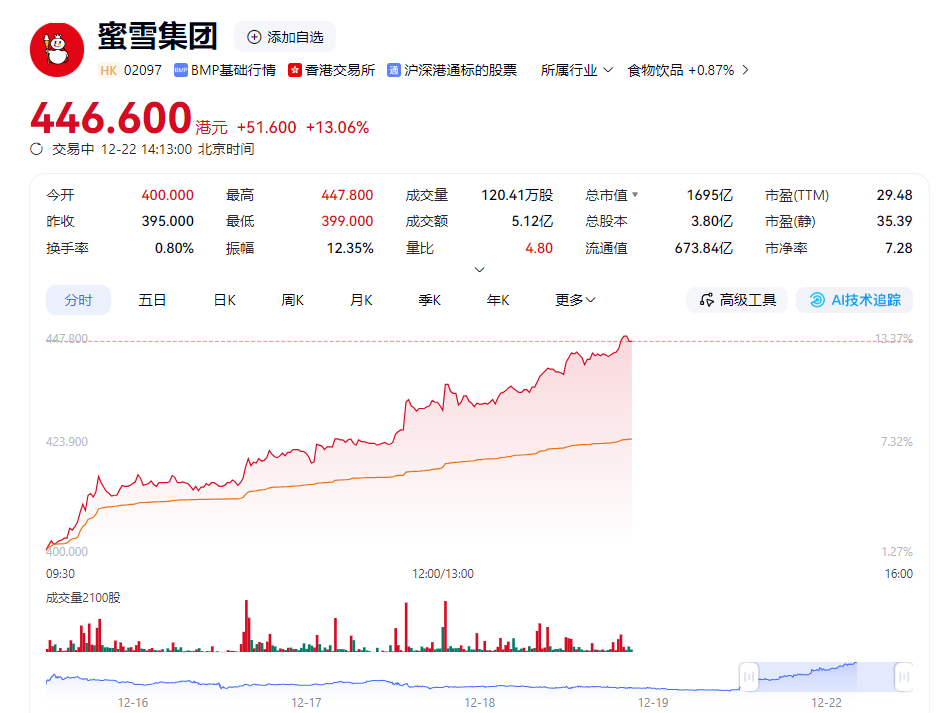Expand more stats with the chevron below 量比
The height and width of the screenshot is (713, 938).
coord(479,270)
